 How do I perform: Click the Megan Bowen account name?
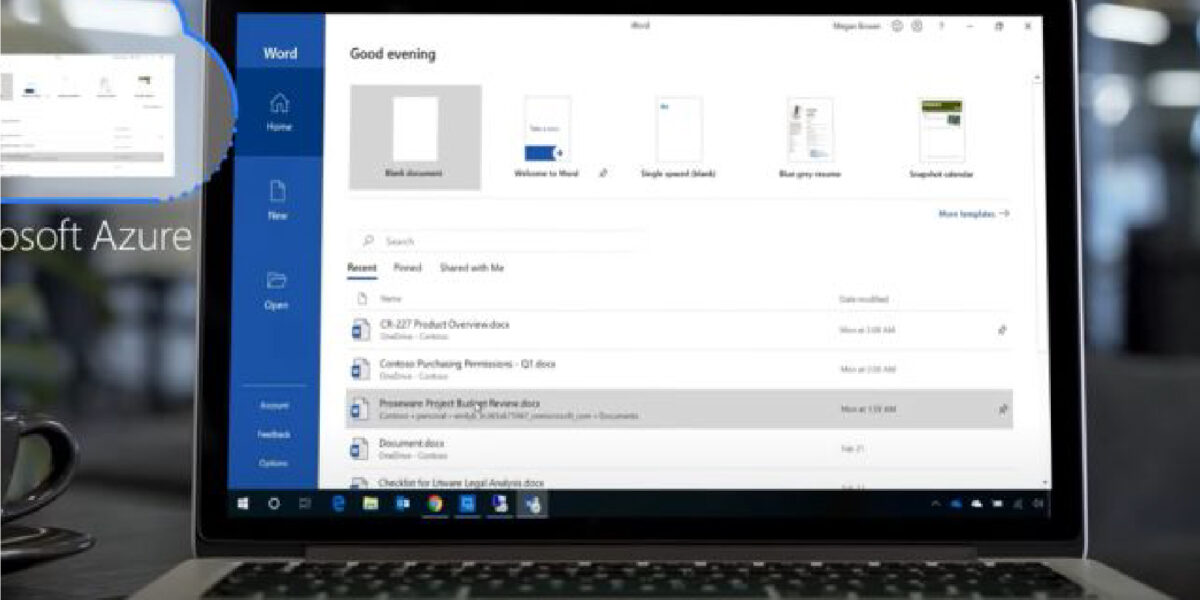tap(856, 26)
